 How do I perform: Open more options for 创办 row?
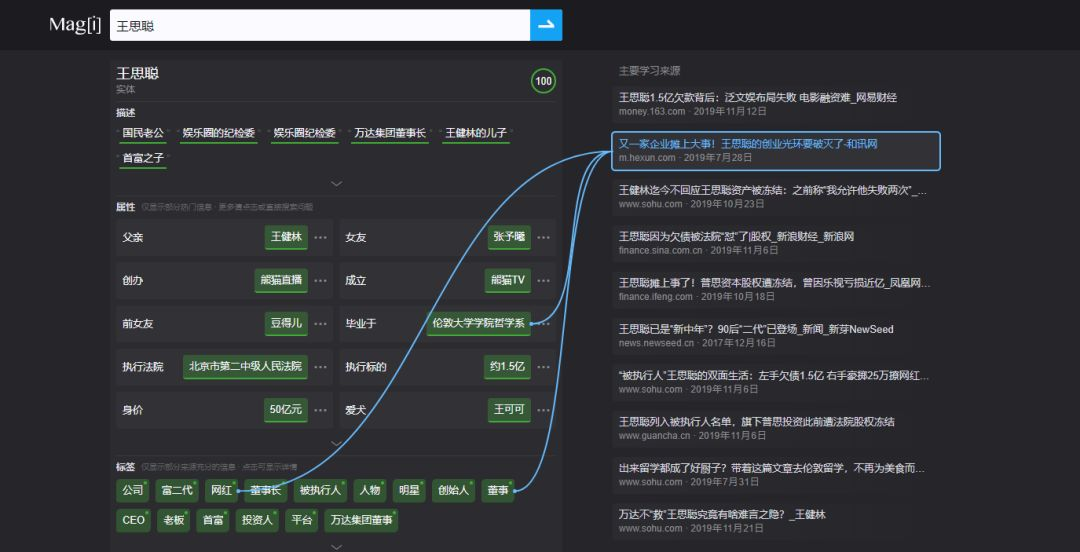coord(320,280)
